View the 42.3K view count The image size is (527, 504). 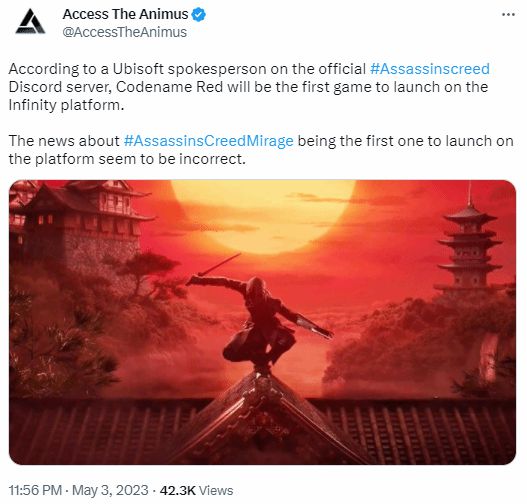177,490
